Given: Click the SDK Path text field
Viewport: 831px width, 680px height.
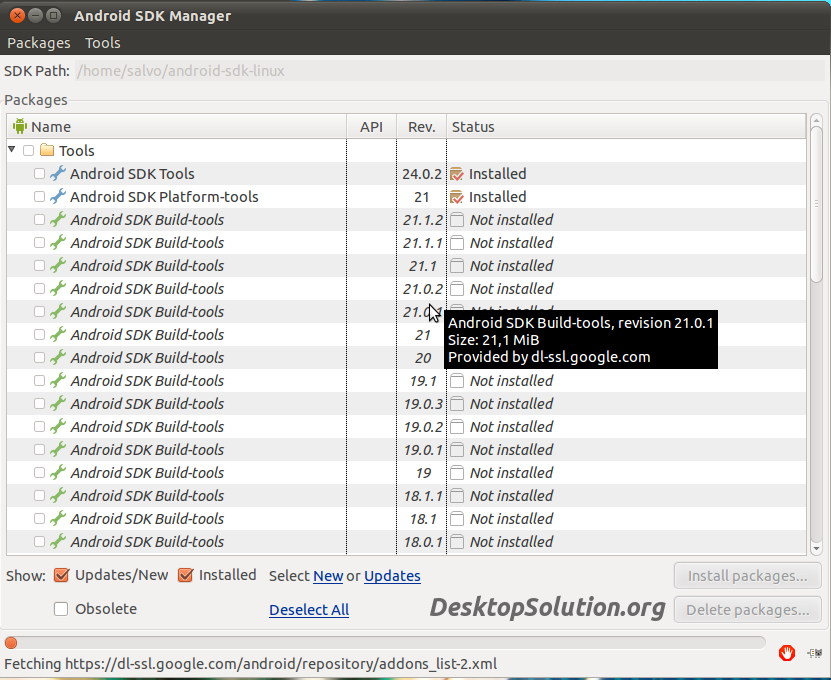Looking at the screenshot, I should point(447,72).
